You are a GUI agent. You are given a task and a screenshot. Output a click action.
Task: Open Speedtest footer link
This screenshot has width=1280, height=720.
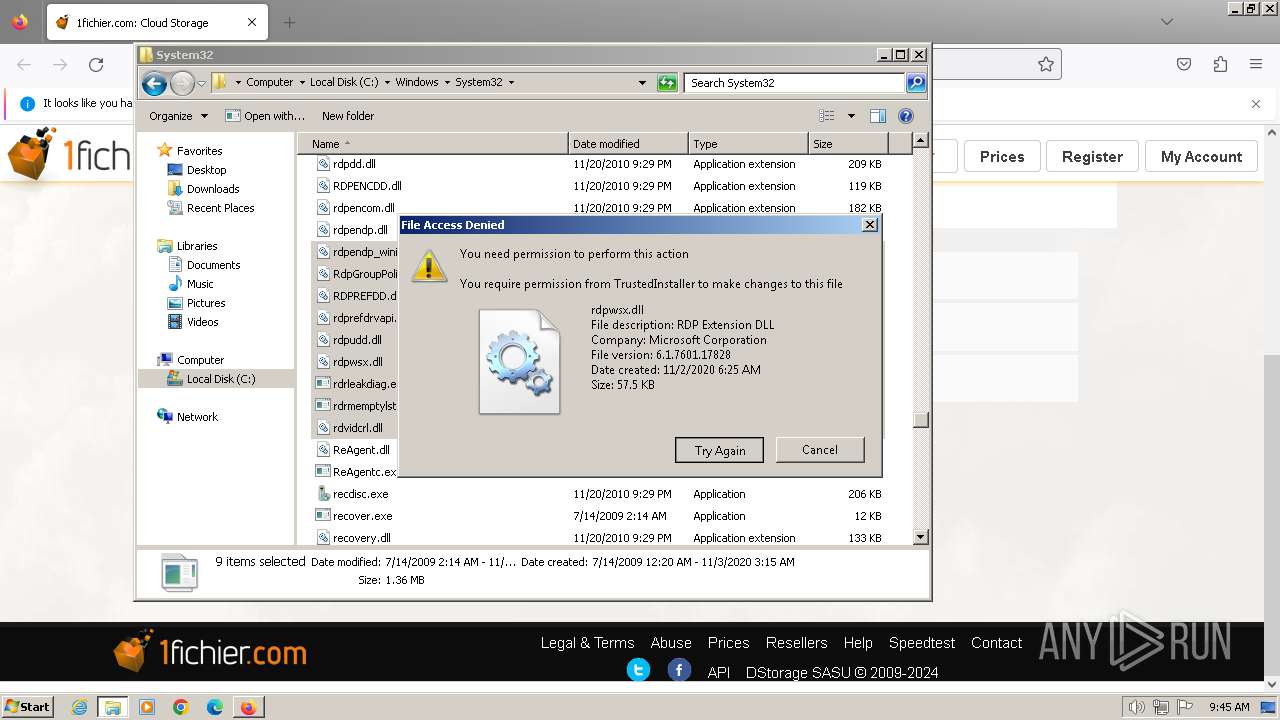(922, 643)
